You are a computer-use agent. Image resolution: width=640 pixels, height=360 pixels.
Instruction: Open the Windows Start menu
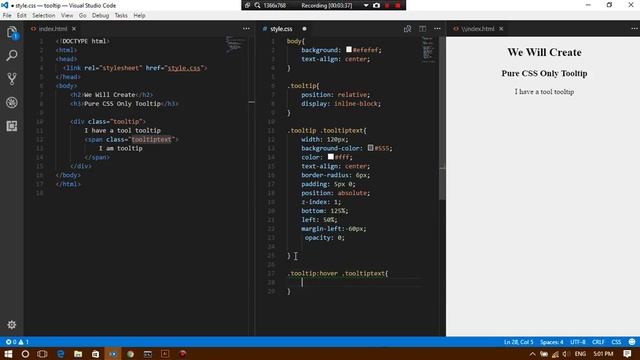click(8, 354)
